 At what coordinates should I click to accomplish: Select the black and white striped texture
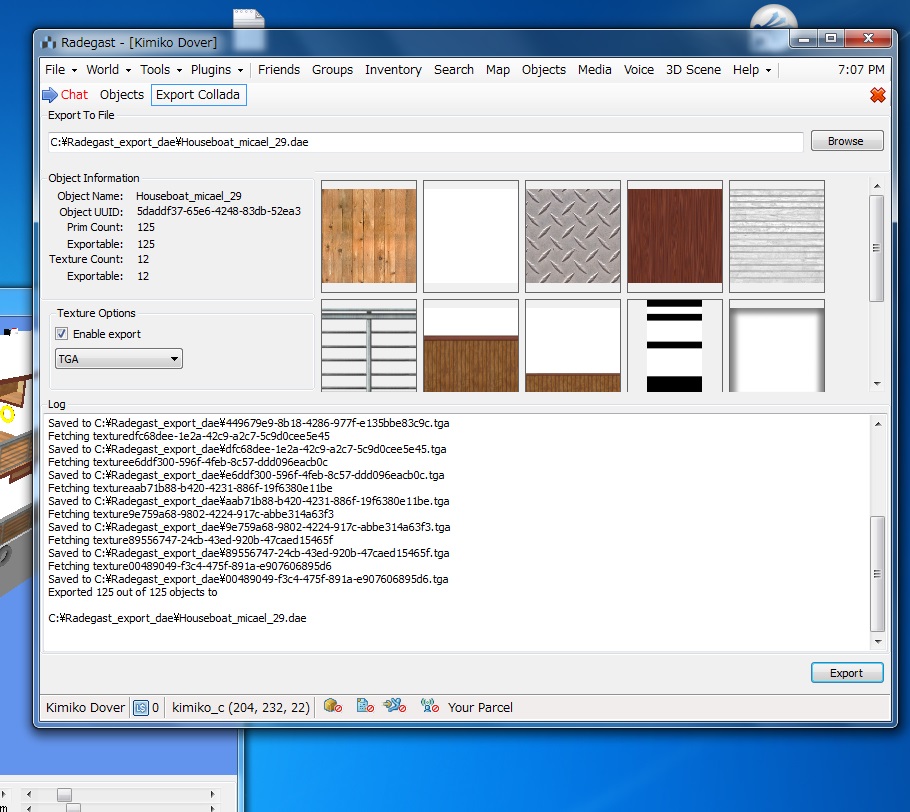[675, 345]
